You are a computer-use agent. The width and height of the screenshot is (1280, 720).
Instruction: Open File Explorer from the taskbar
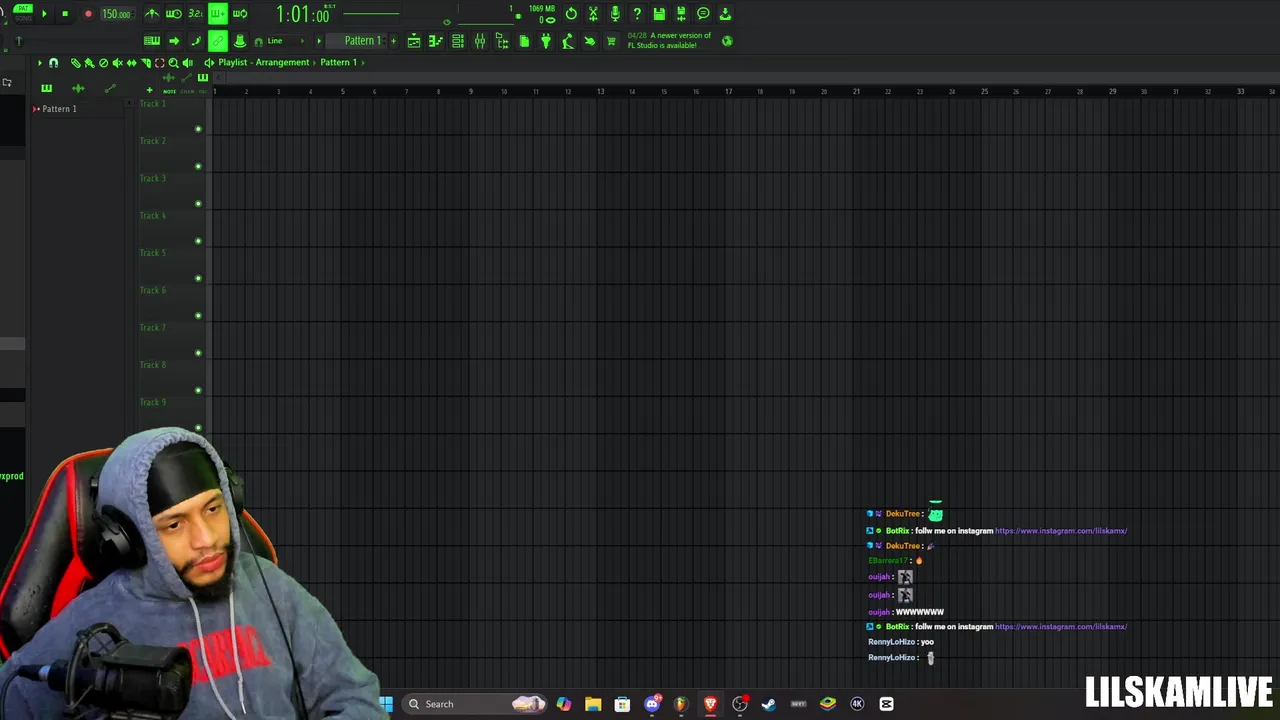593,704
